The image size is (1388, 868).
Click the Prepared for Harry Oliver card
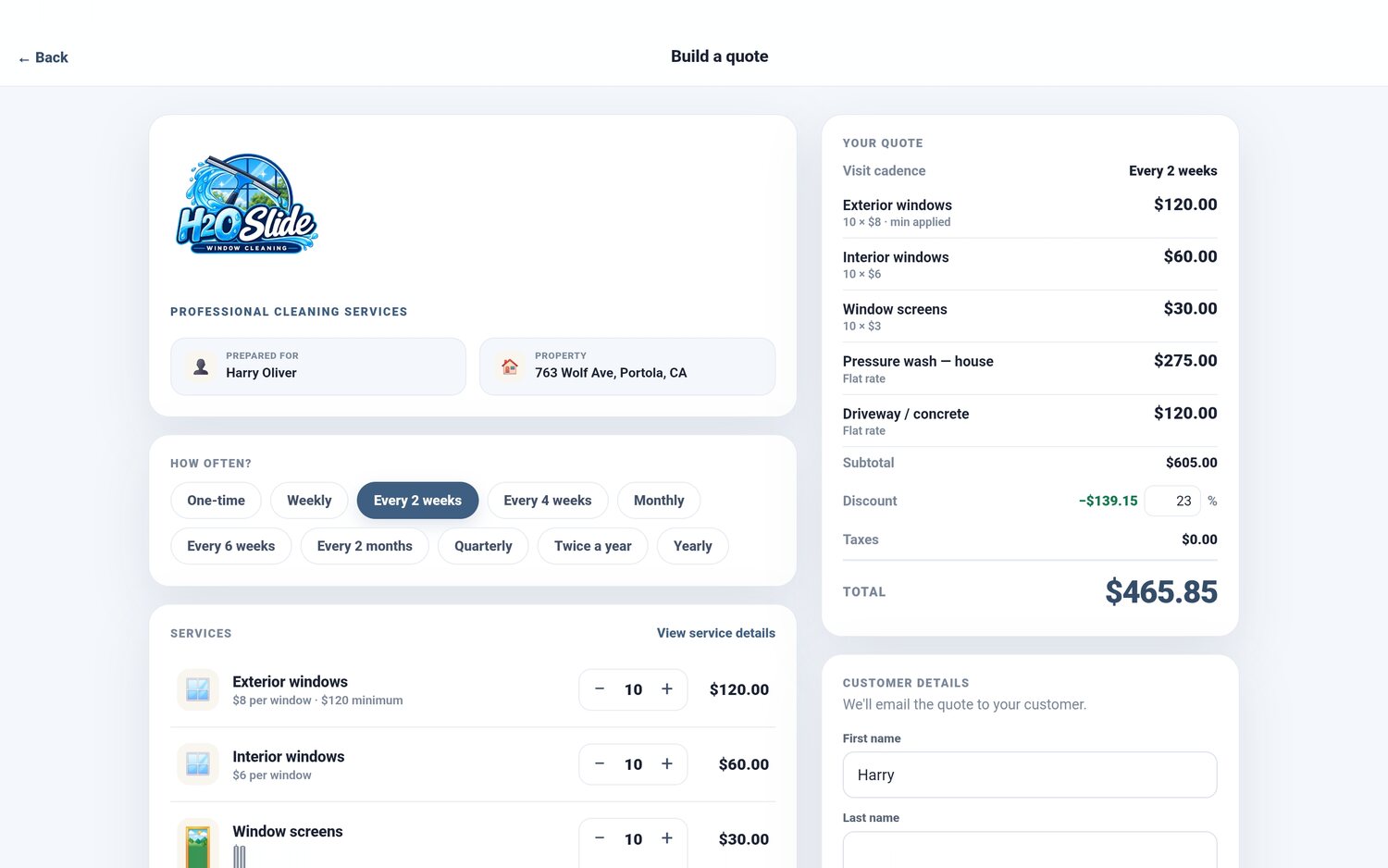point(318,366)
